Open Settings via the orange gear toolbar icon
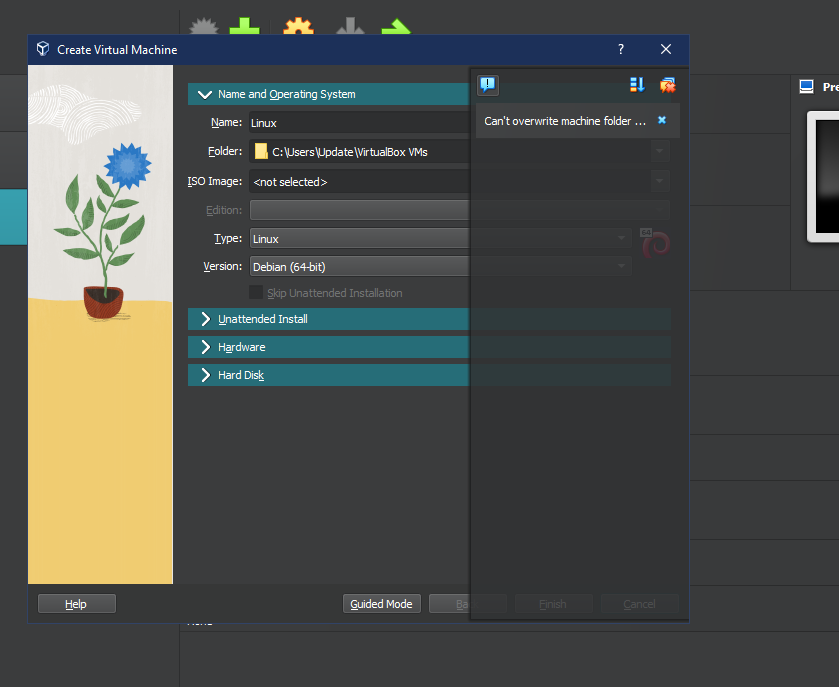 tap(298, 26)
